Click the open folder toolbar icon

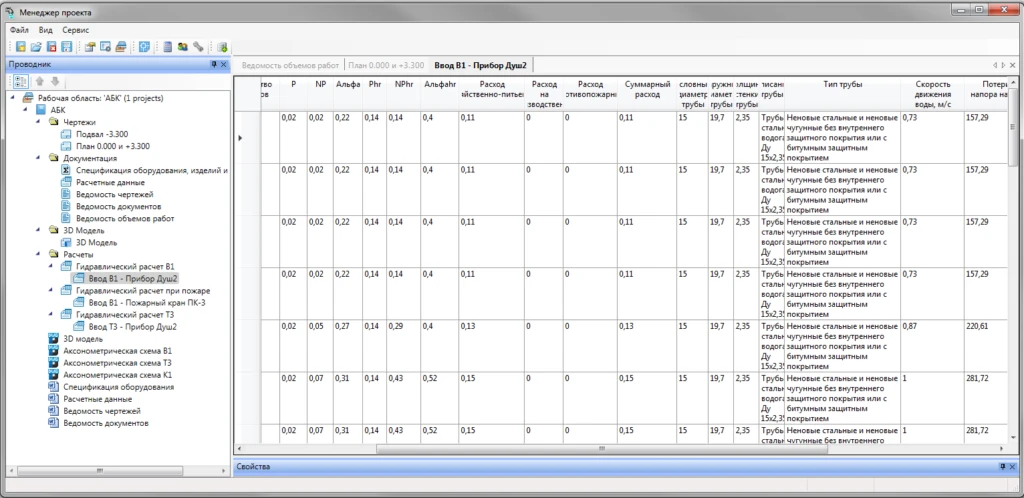click(36, 47)
